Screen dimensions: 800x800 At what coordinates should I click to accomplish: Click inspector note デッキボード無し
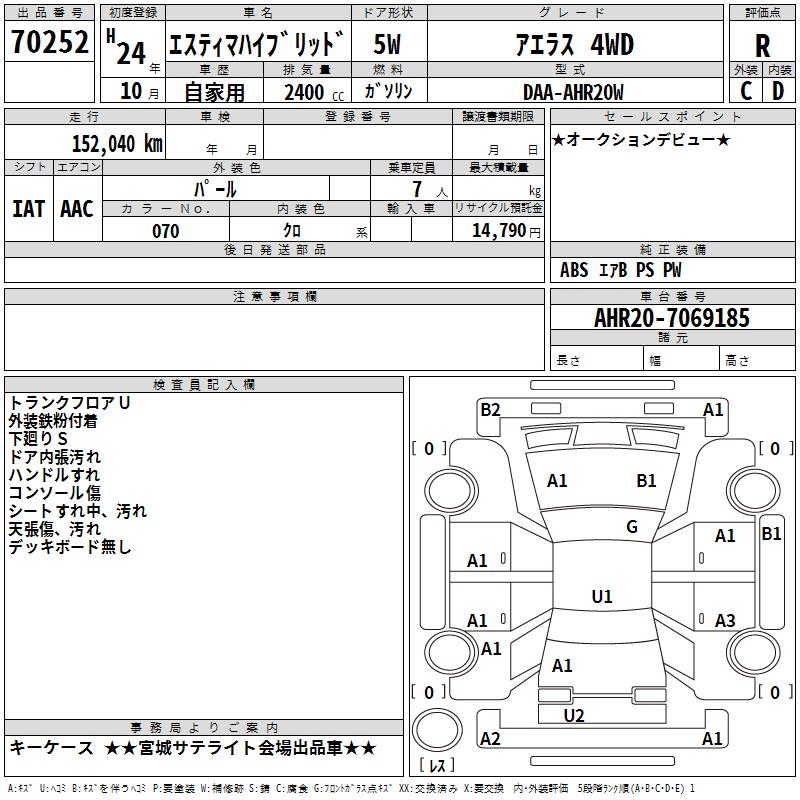[70, 546]
